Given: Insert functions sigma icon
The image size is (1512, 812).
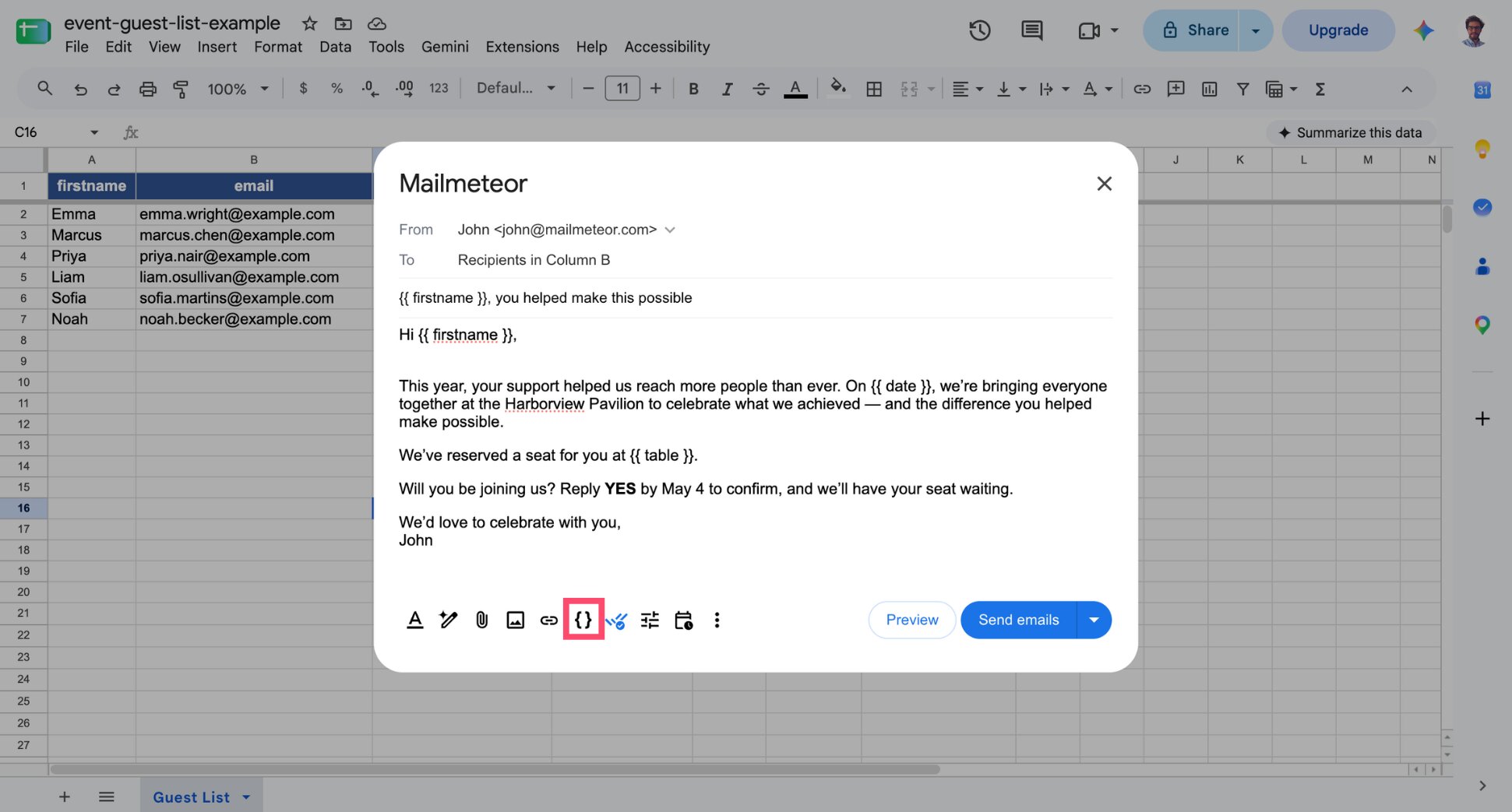Looking at the screenshot, I should click(x=1320, y=89).
